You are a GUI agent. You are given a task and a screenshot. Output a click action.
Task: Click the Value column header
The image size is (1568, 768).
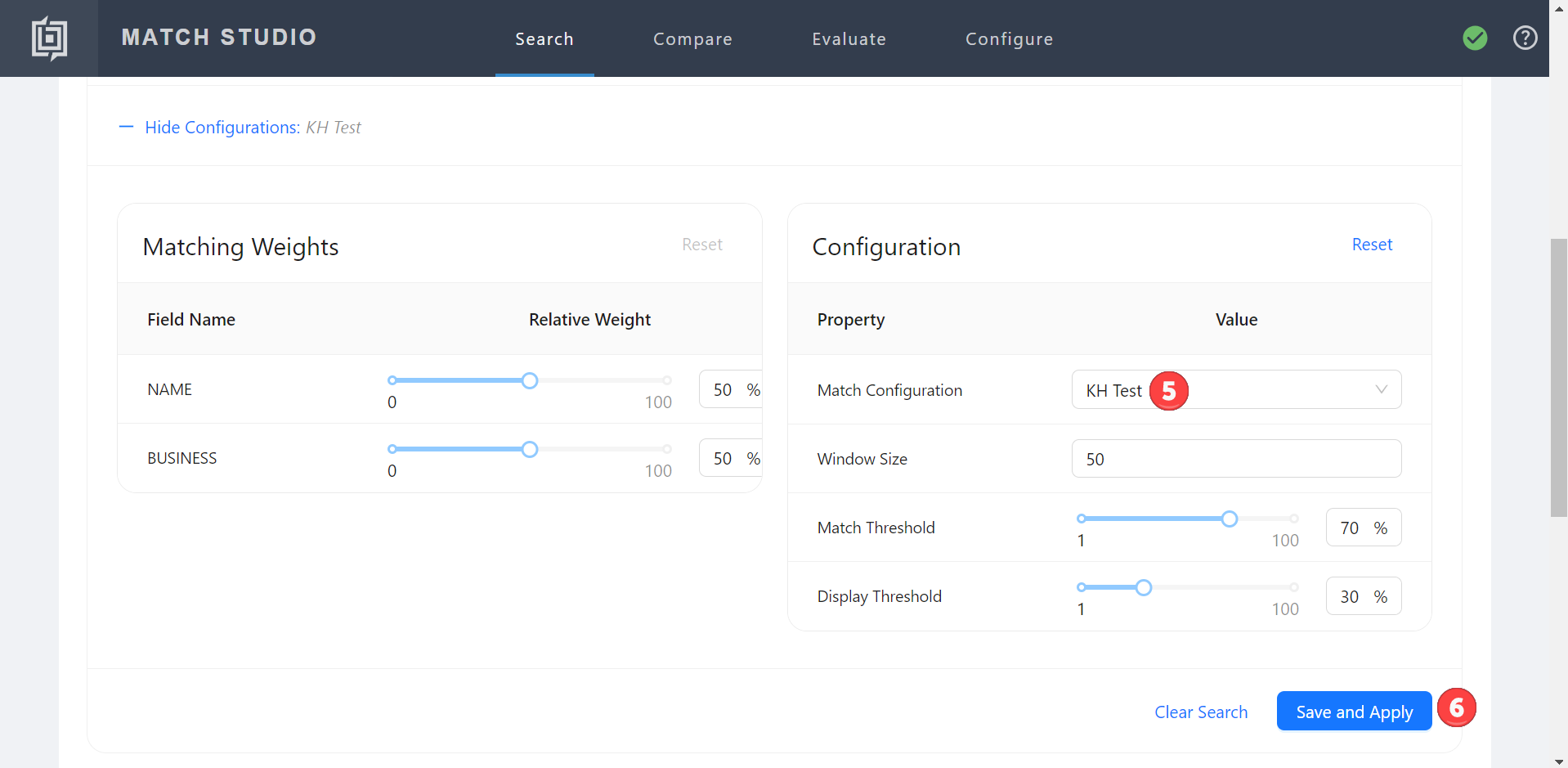[1236, 320]
